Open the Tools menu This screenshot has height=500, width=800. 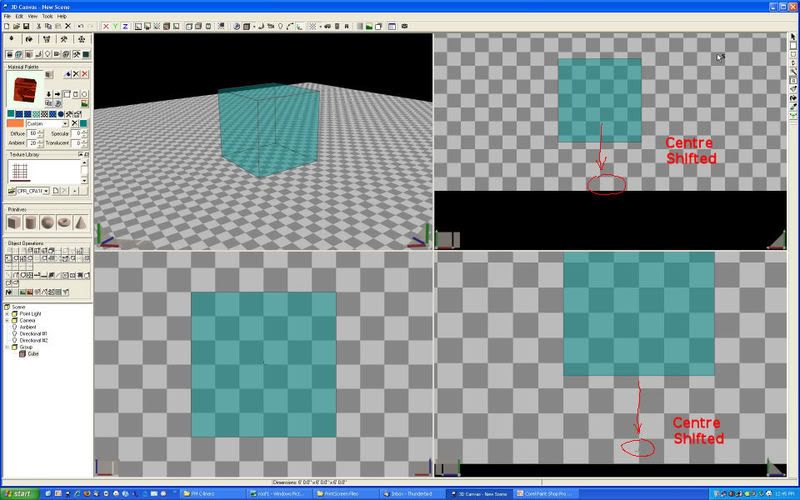[x=47, y=16]
